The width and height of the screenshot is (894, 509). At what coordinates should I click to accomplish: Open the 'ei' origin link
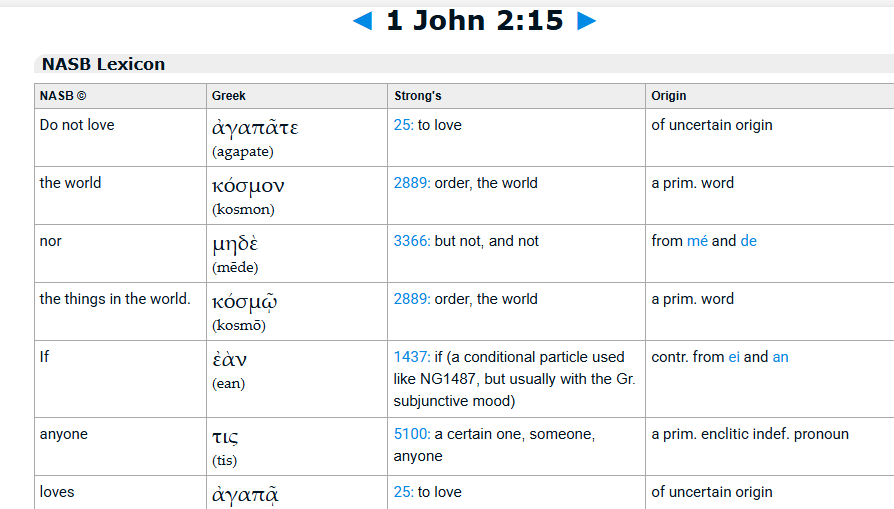734,357
